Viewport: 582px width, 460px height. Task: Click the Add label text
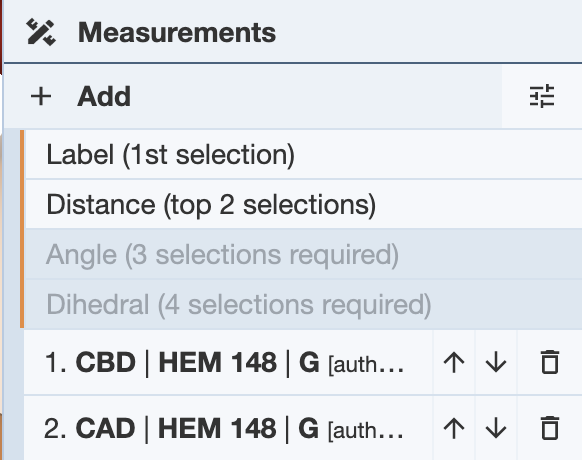(104, 97)
